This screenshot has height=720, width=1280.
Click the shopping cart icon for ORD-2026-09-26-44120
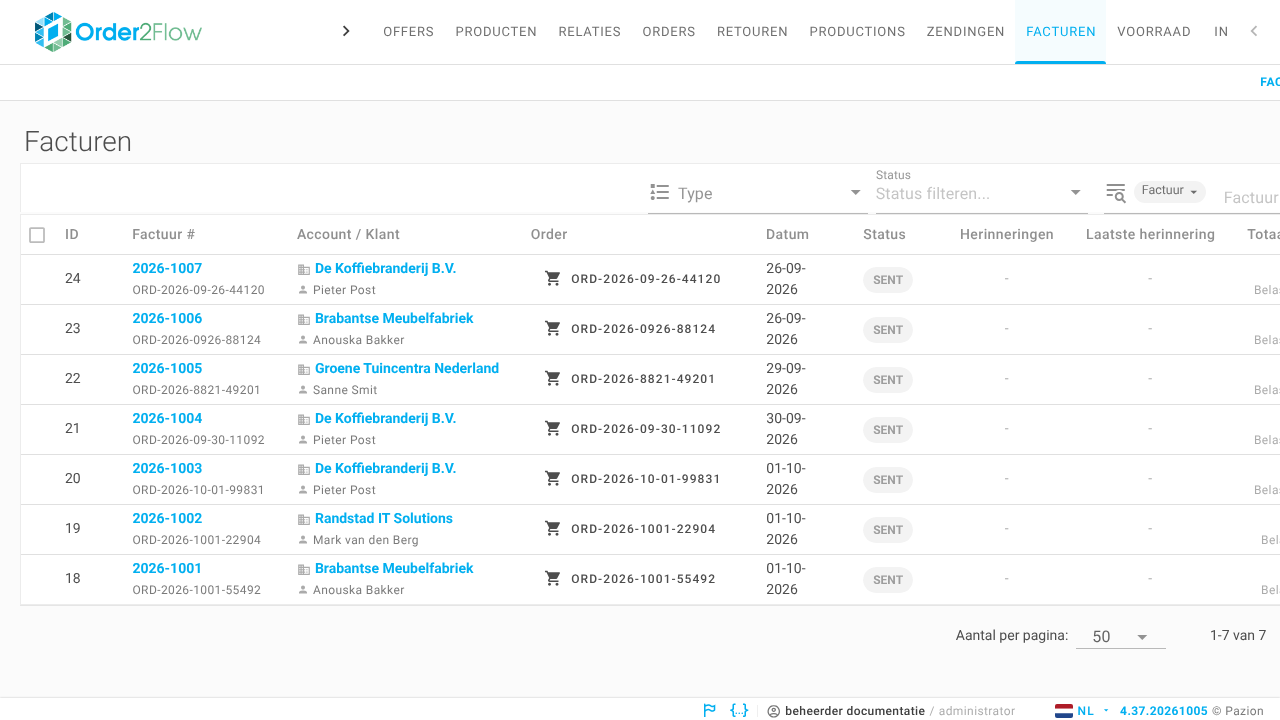(x=553, y=278)
